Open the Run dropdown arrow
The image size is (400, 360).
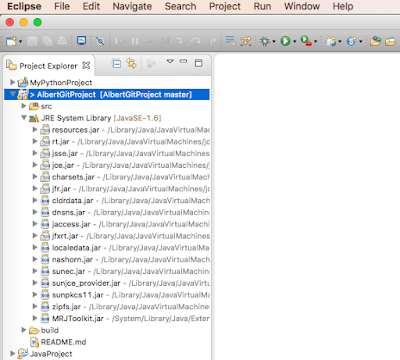coord(295,42)
